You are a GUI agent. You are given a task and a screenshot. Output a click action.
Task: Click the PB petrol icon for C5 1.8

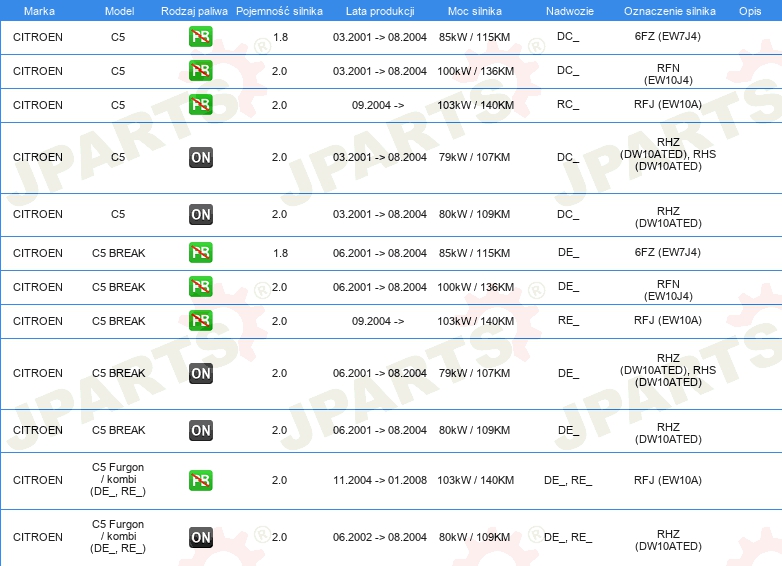(x=200, y=37)
